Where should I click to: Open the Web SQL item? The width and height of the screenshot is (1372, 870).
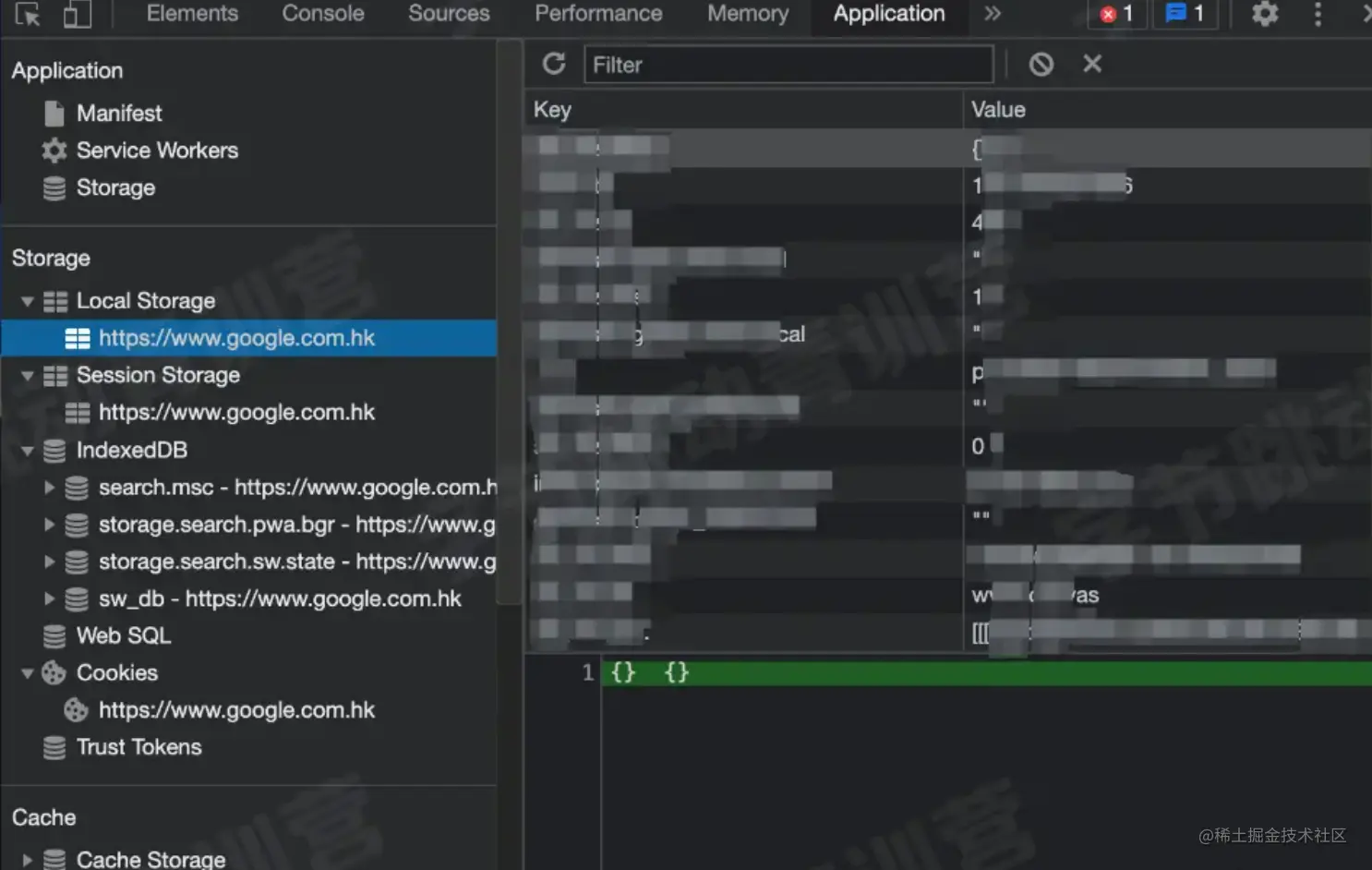(124, 636)
